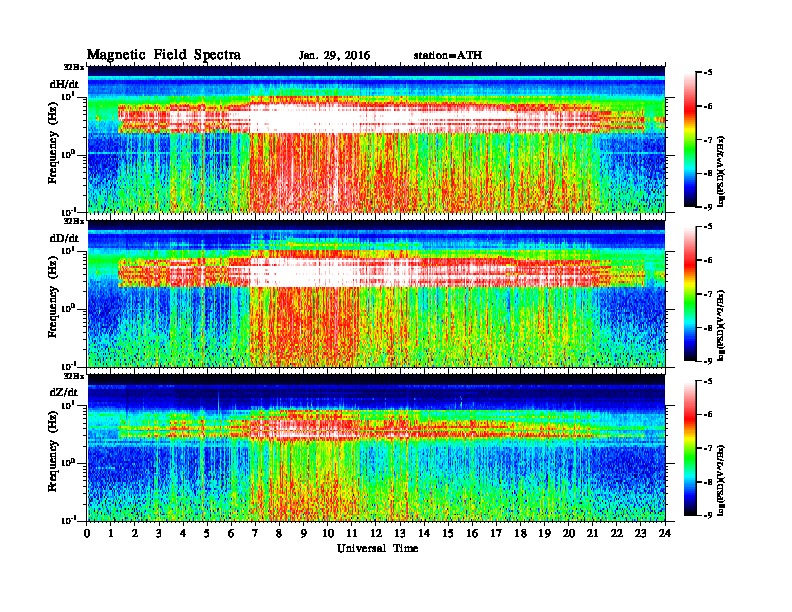Click hour 1 tick label on time axis
The width and height of the screenshot is (792, 612).
point(111,533)
